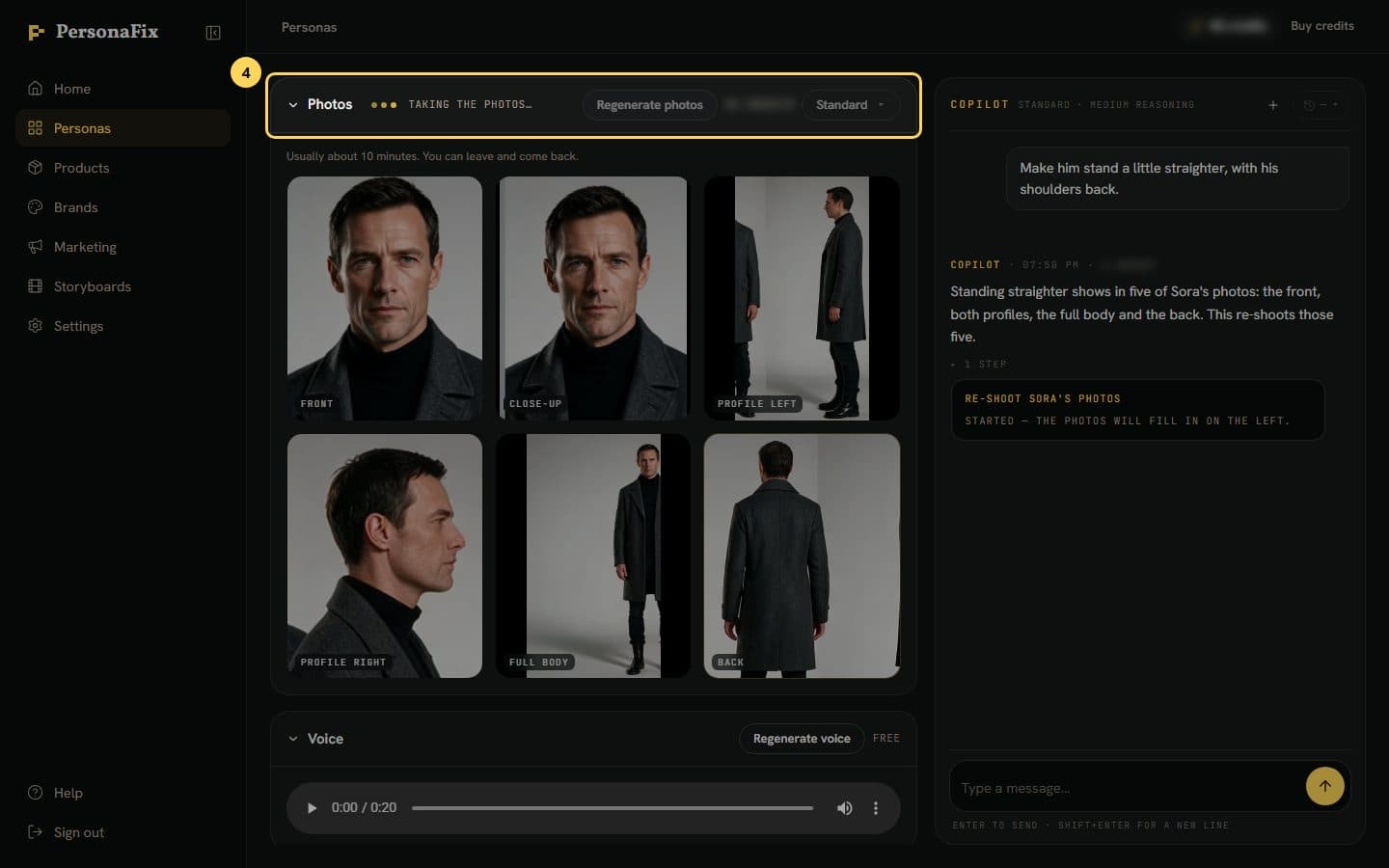Collapse the sidebar with the panel icon
This screenshot has height=868, width=1389.
213,33
